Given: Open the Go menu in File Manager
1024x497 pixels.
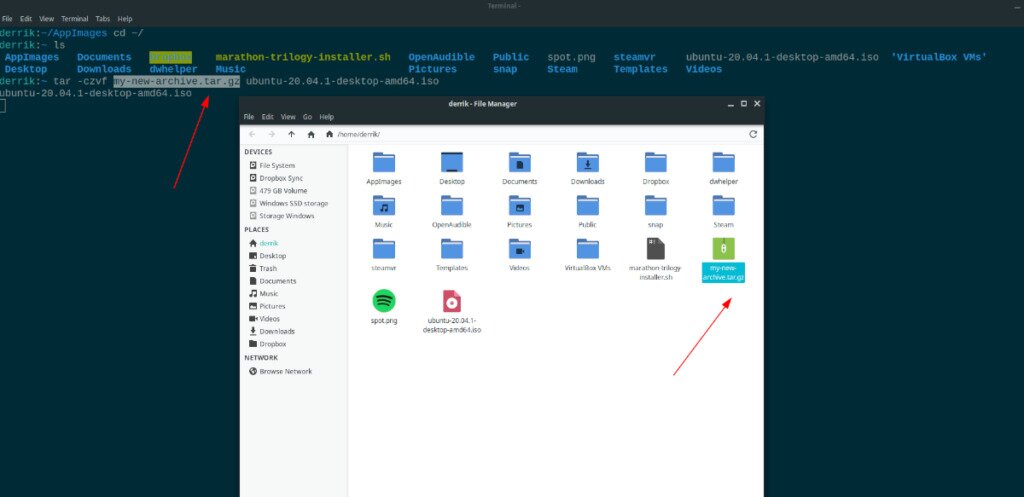Looking at the screenshot, I should click(x=307, y=117).
